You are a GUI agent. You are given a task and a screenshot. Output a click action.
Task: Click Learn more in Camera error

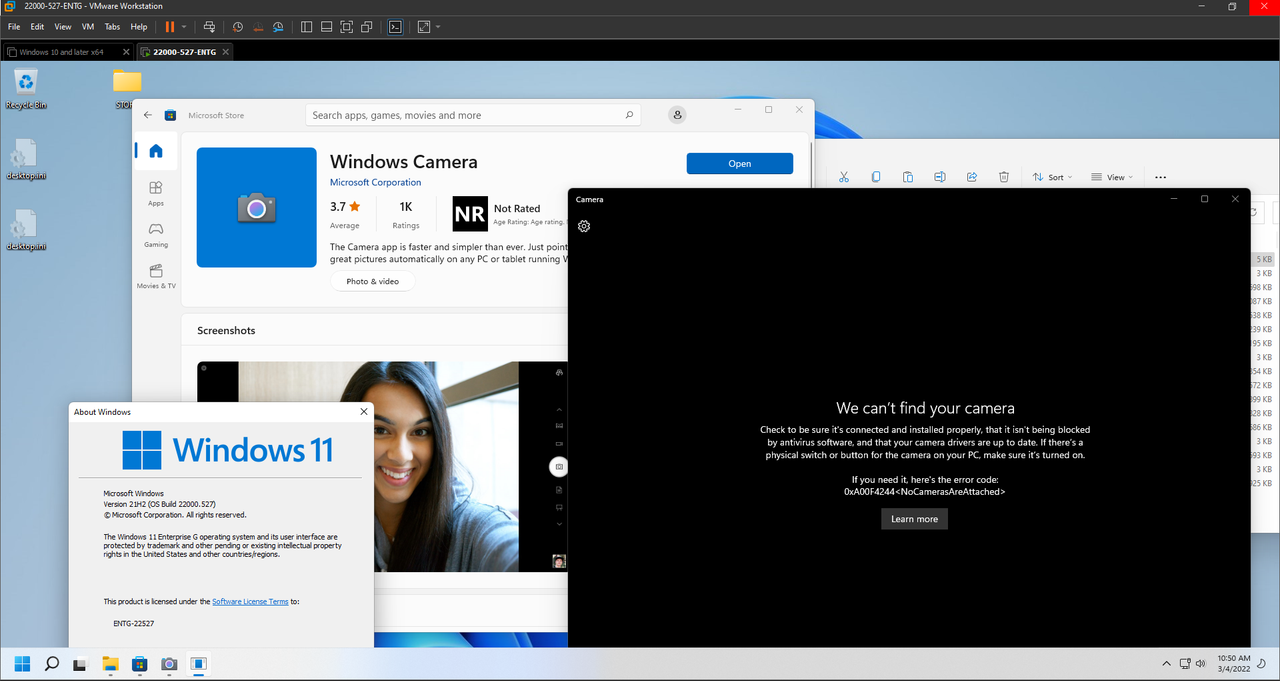914,519
